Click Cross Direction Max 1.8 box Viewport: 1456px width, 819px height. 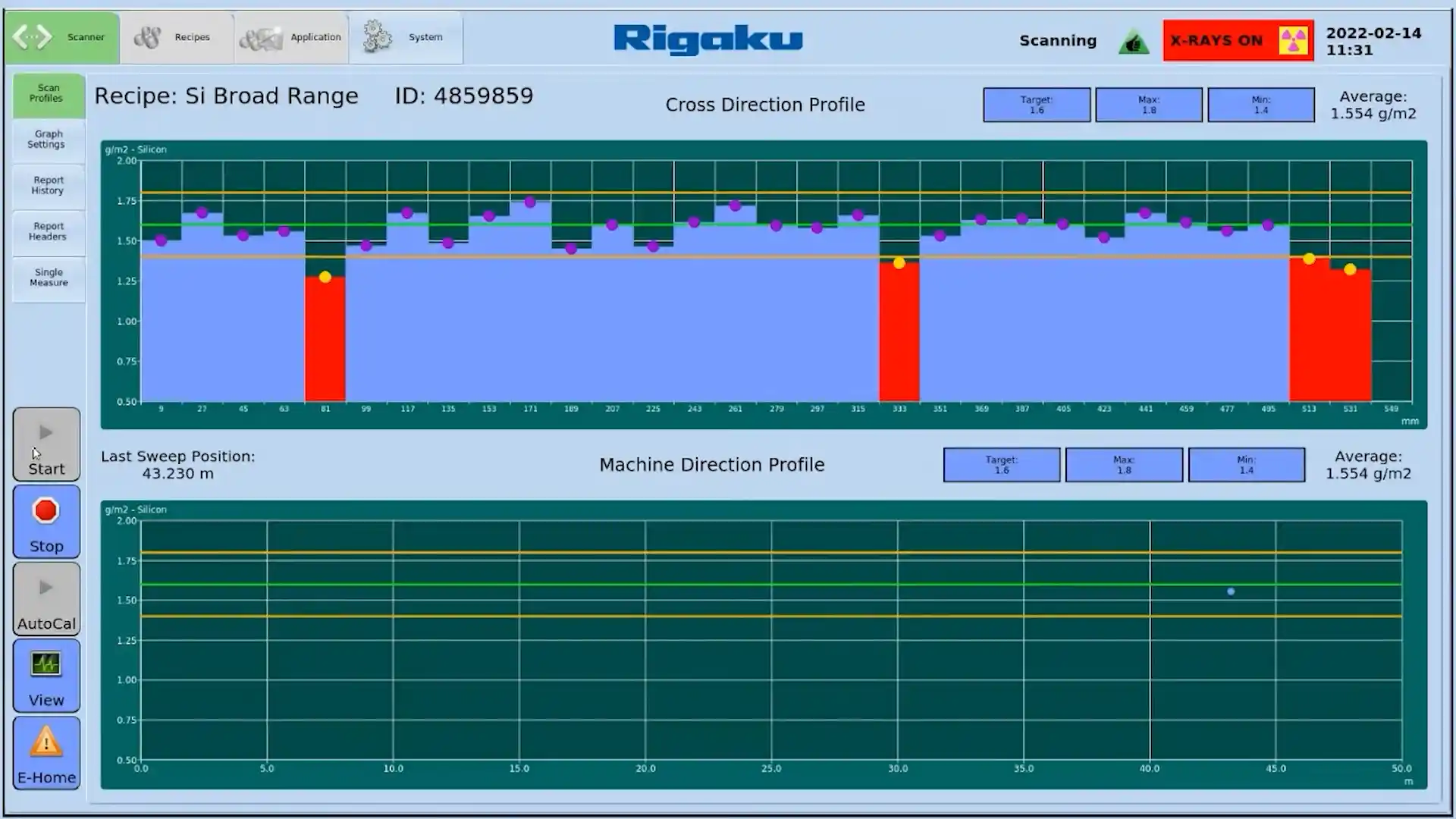1148,105
